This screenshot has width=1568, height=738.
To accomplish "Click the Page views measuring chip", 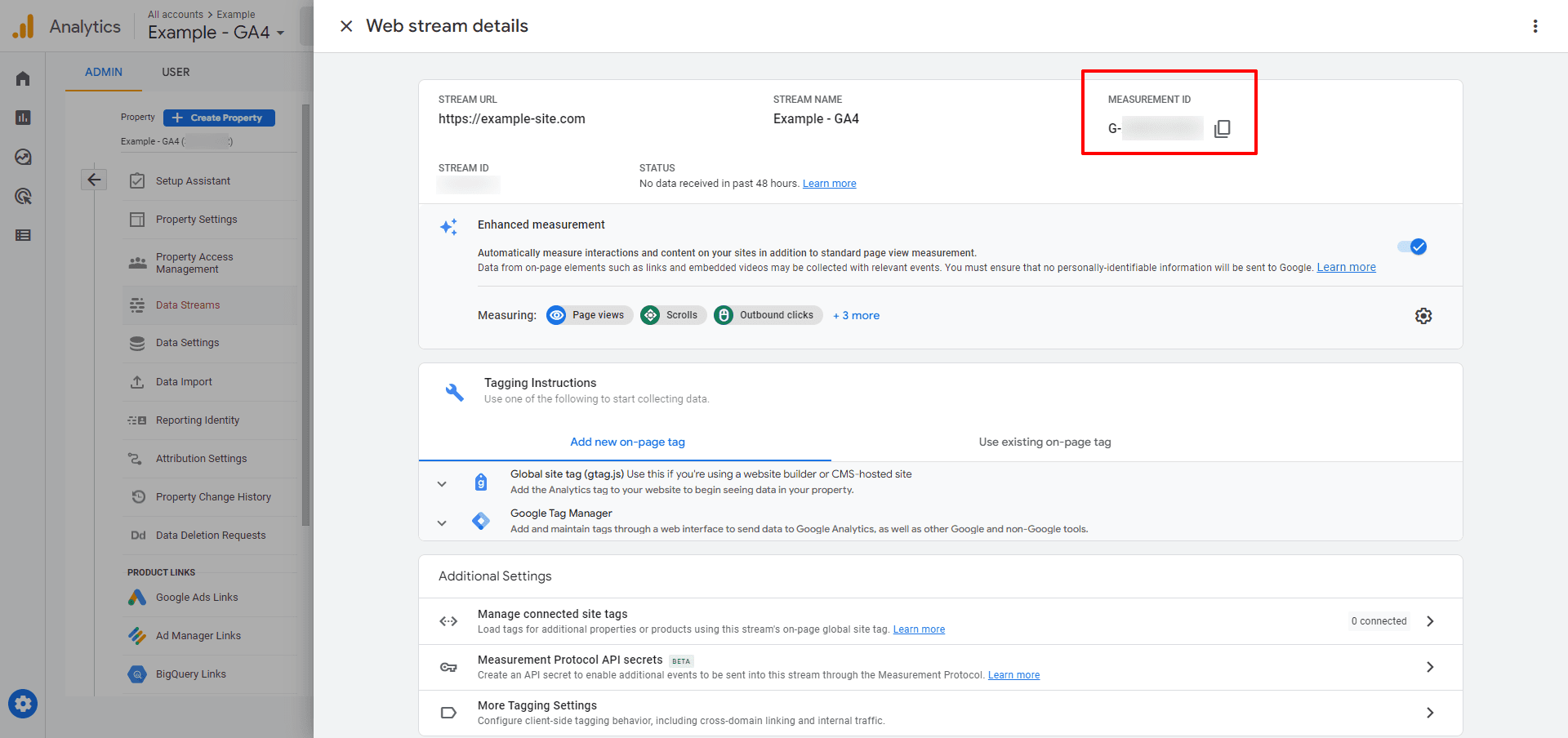I will point(589,315).
